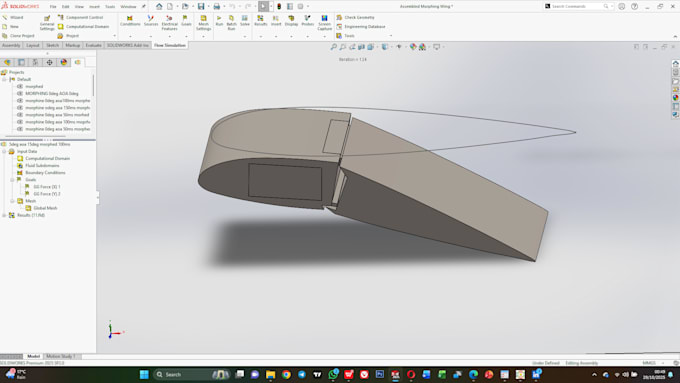Open Component Control
The height and width of the screenshot is (383, 680).
(x=81, y=17)
